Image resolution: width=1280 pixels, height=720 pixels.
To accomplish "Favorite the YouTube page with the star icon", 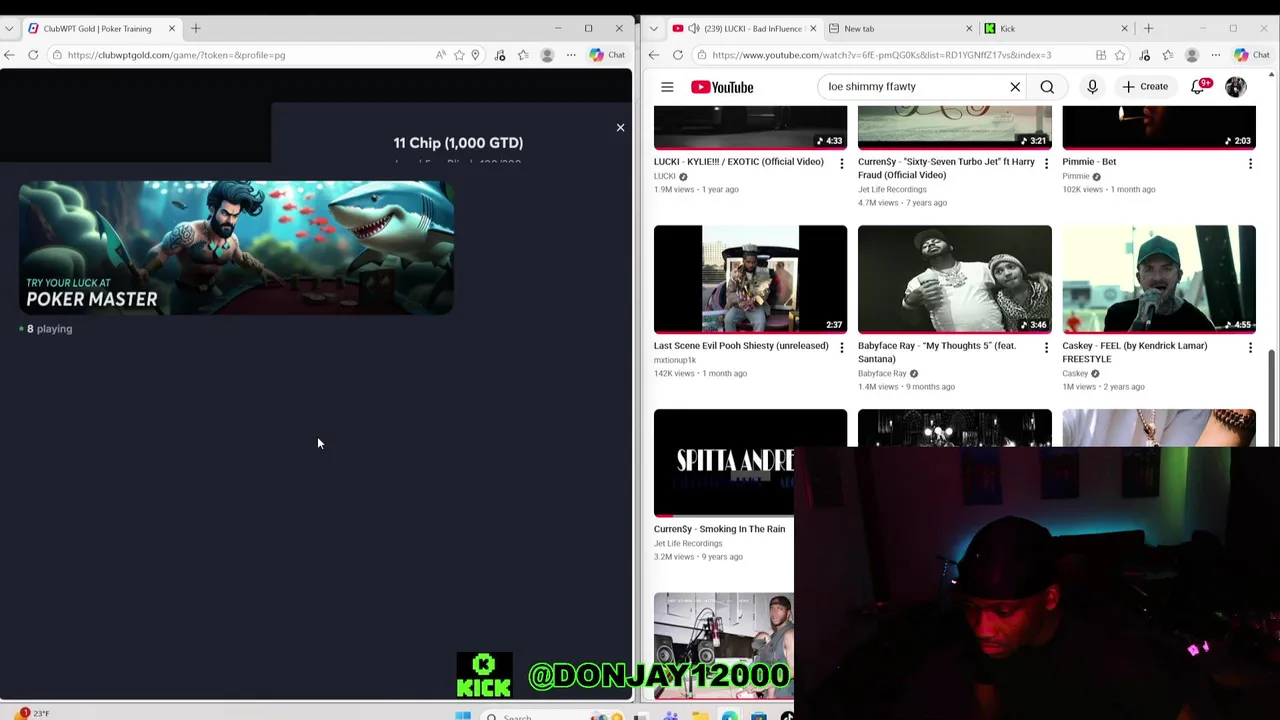I will pos(1120,55).
